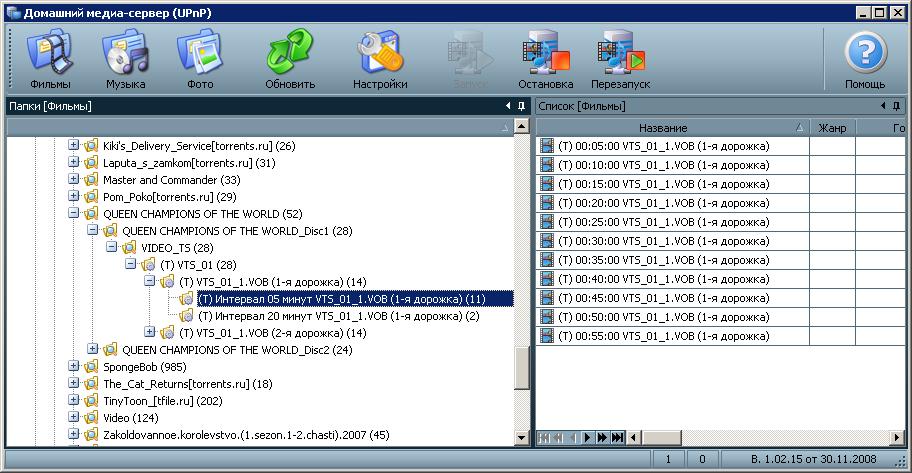Click list horizontal scrollbar thumb

click(x=661, y=437)
